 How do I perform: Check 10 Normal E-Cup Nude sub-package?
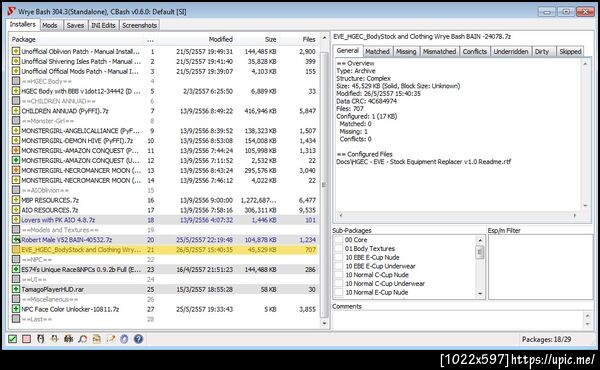click(x=339, y=292)
